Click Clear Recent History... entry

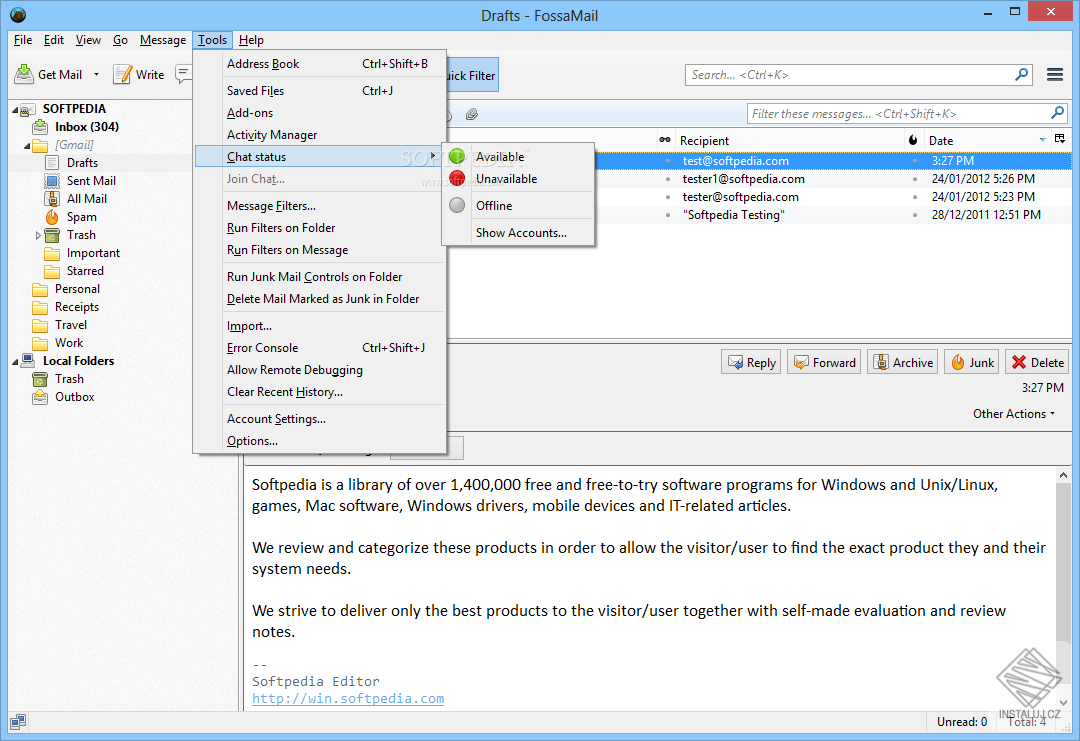[321, 391]
